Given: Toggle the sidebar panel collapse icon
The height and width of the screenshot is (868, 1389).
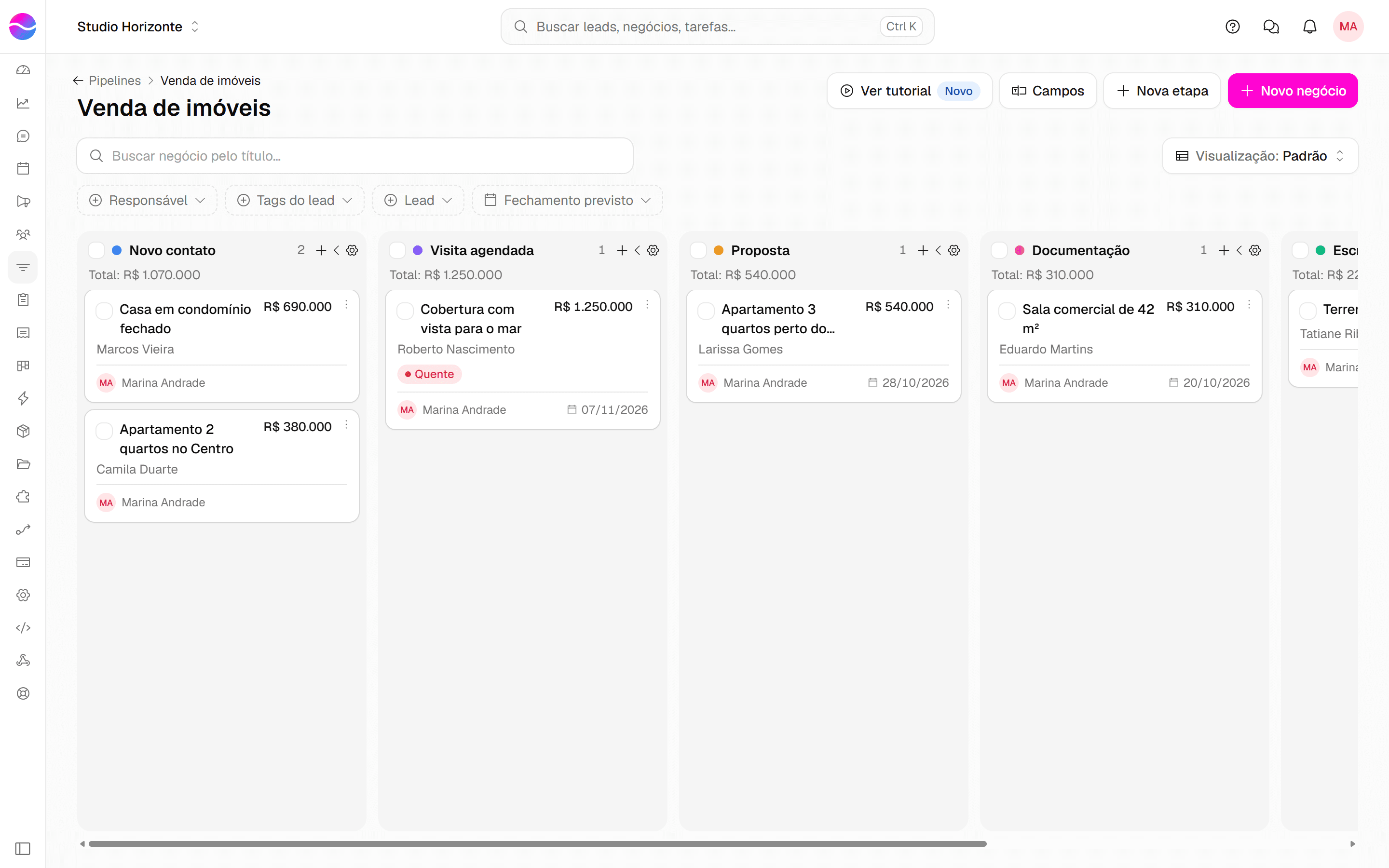Looking at the screenshot, I should coord(23,849).
